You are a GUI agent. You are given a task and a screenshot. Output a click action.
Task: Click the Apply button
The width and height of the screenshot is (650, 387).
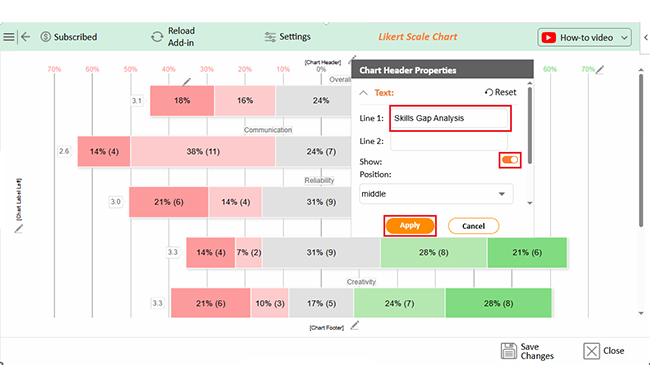coord(410,226)
